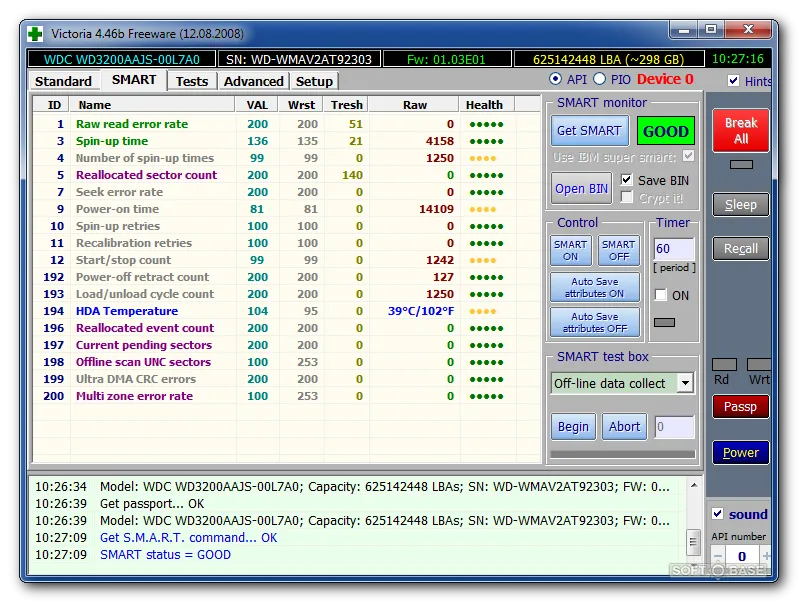Click health dots of Power-on time row

pyautogui.click(x=482, y=209)
